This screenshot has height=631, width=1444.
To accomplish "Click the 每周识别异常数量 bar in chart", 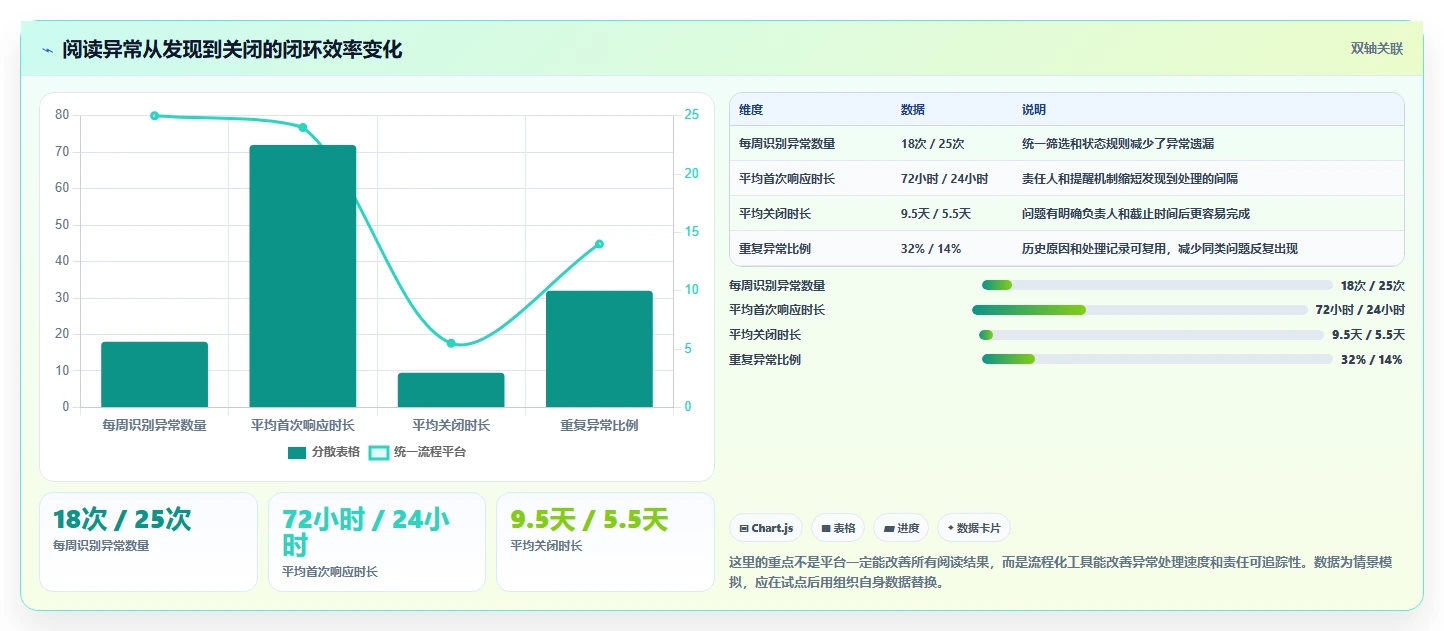I will 155,375.
